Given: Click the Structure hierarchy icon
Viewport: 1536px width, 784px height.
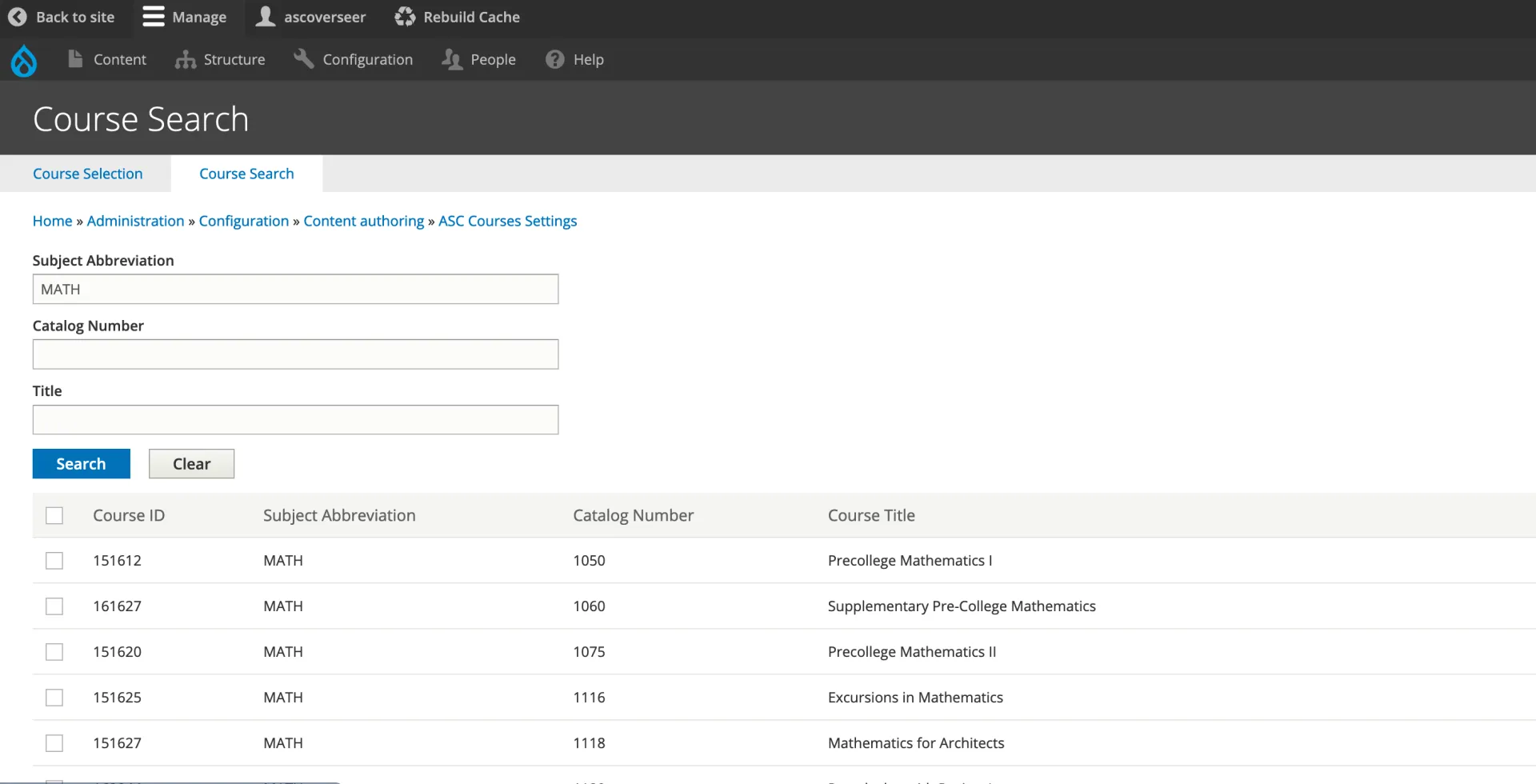Looking at the screenshot, I should point(186,59).
